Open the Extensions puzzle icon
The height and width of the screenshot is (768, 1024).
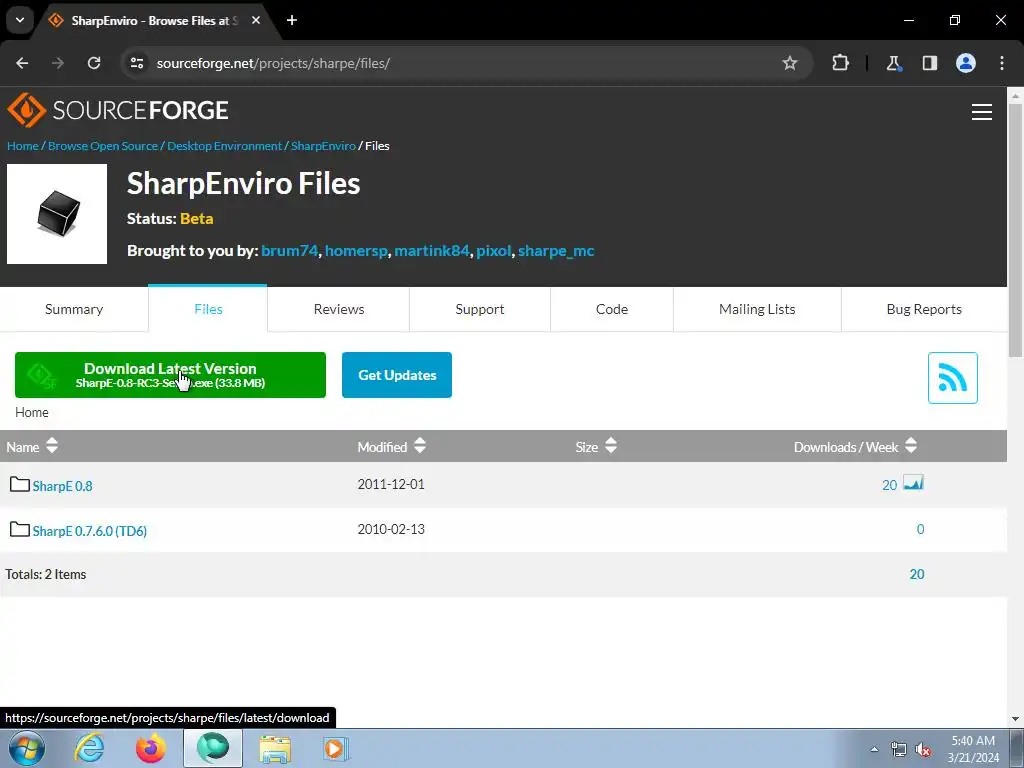pyautogui.click(x=840, y=63)
